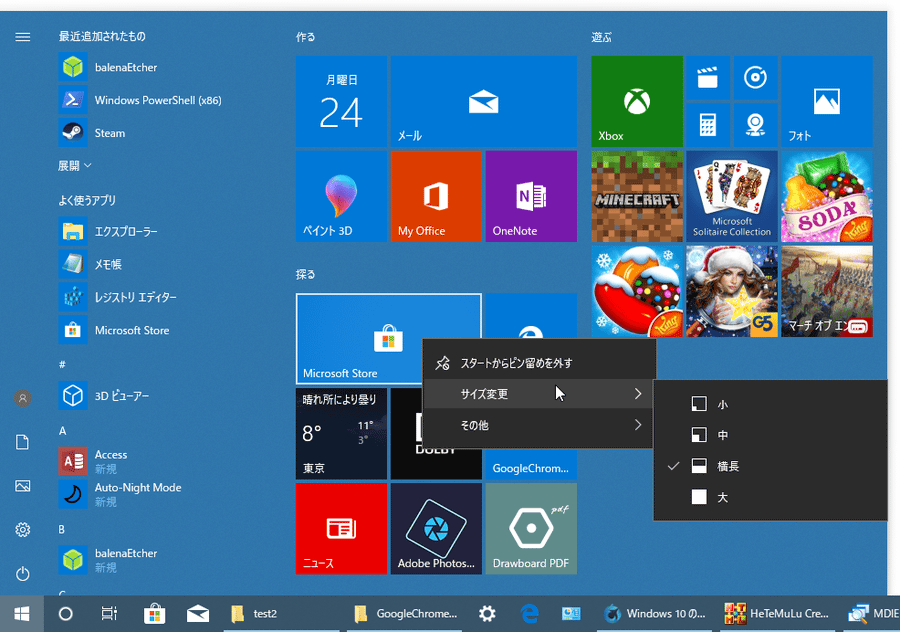Viewport: 900px width, 632px height.
Task: Launch the My Office tile
Action: [436, 196]
